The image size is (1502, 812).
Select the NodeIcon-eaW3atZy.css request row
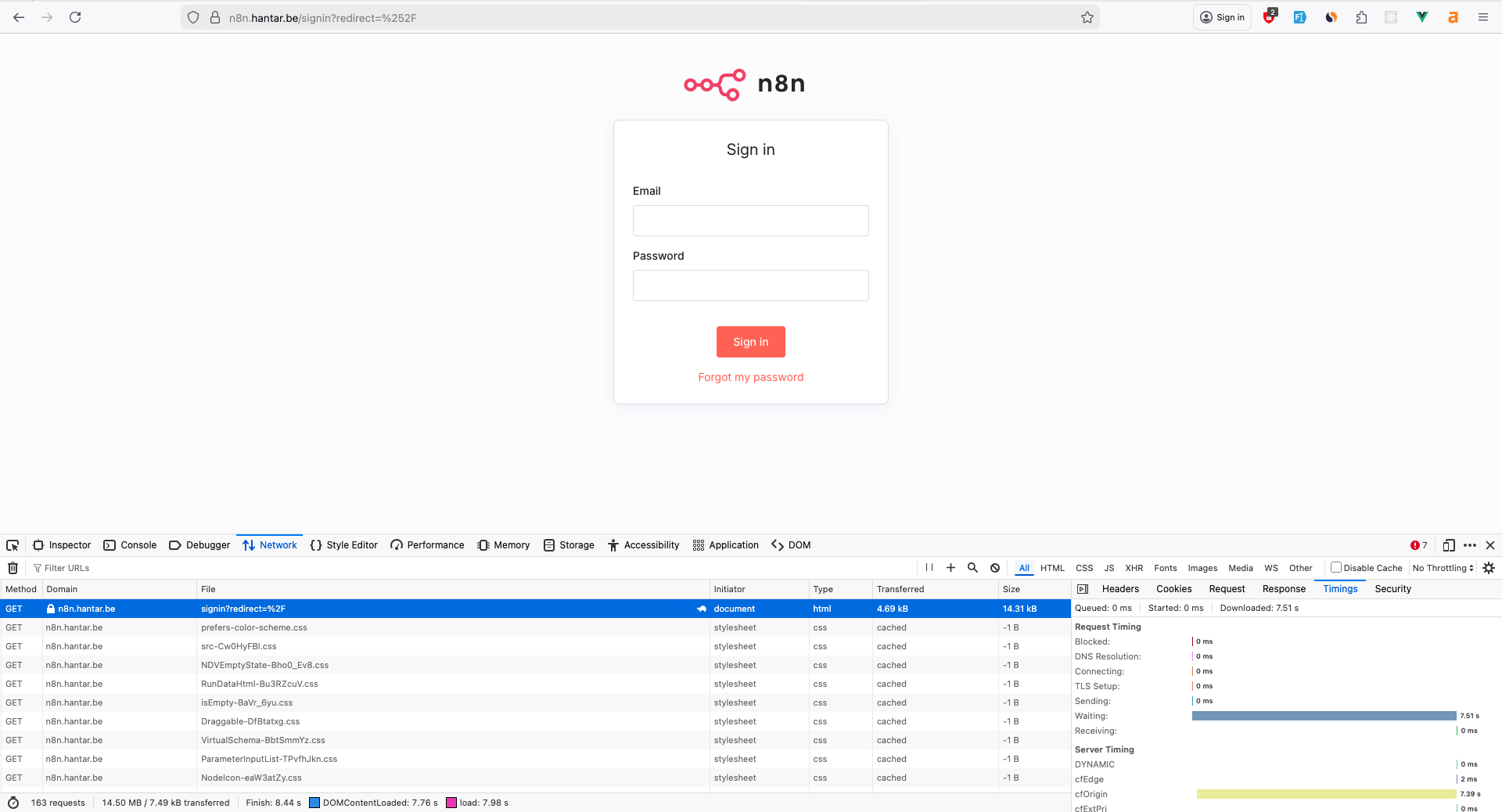pyautogui.click(x=535, y=778)
